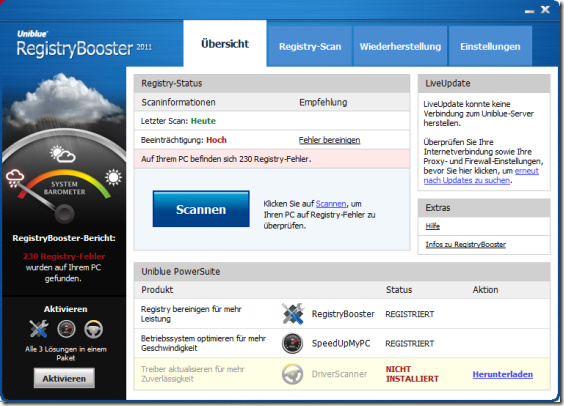Click Herunterladen link for DriverScanner
564x406 pixels.
pos(503,374)
